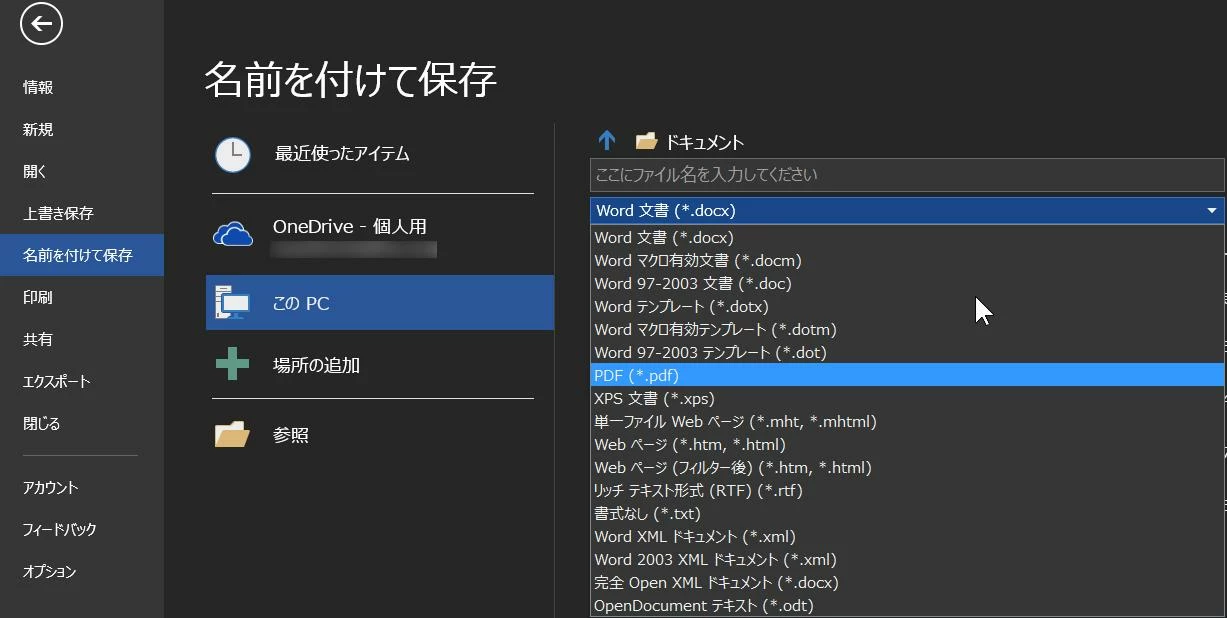Click the clock icon for recent items
The height and width of the screenshot is (618, 1227).
pyautogui.click(x=233, y=154)
